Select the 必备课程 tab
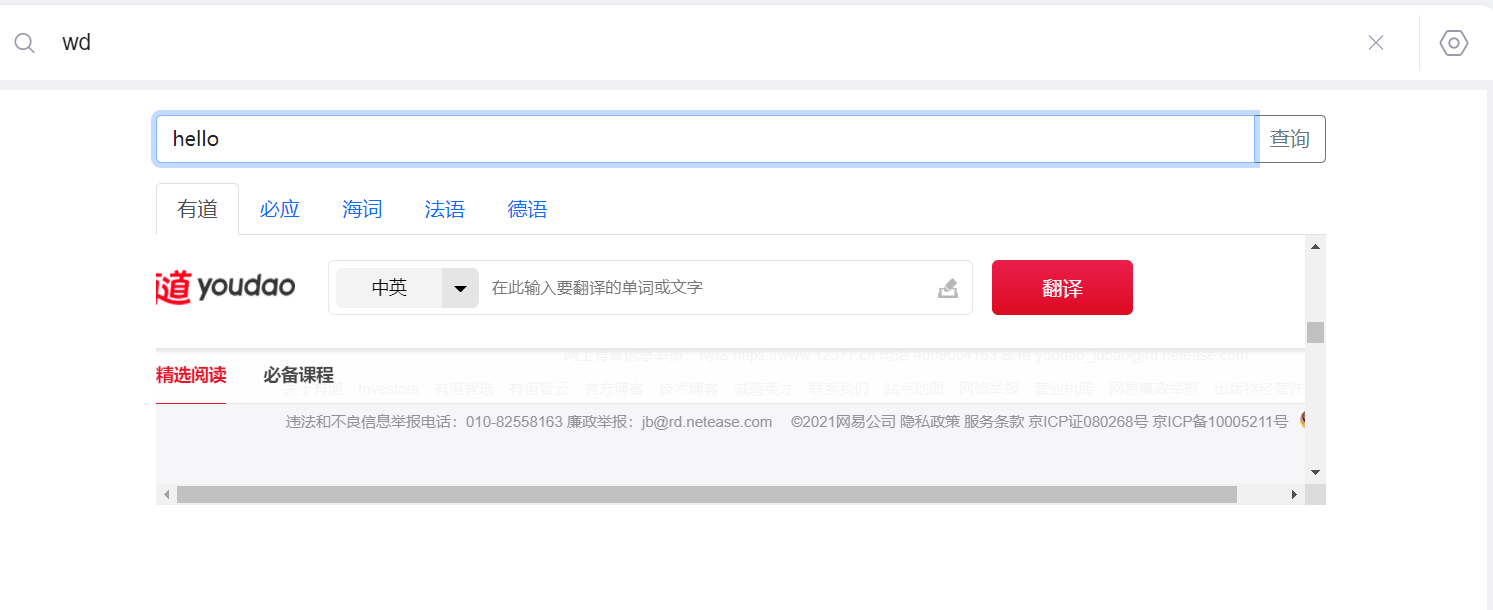This screenshot has width=1493, height=610. point(298,375)
